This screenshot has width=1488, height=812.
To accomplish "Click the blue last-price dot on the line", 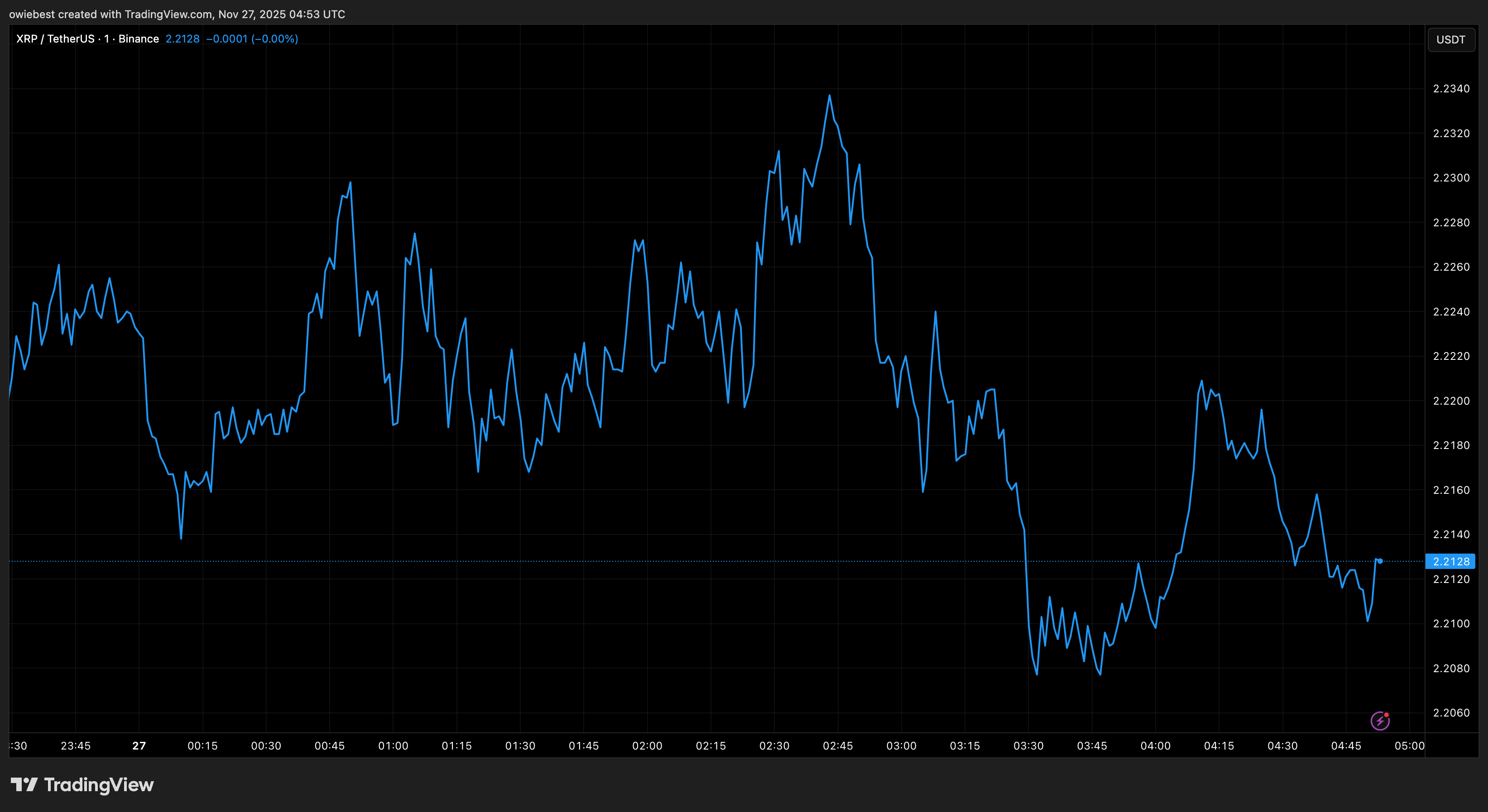I will point(1380,561).
